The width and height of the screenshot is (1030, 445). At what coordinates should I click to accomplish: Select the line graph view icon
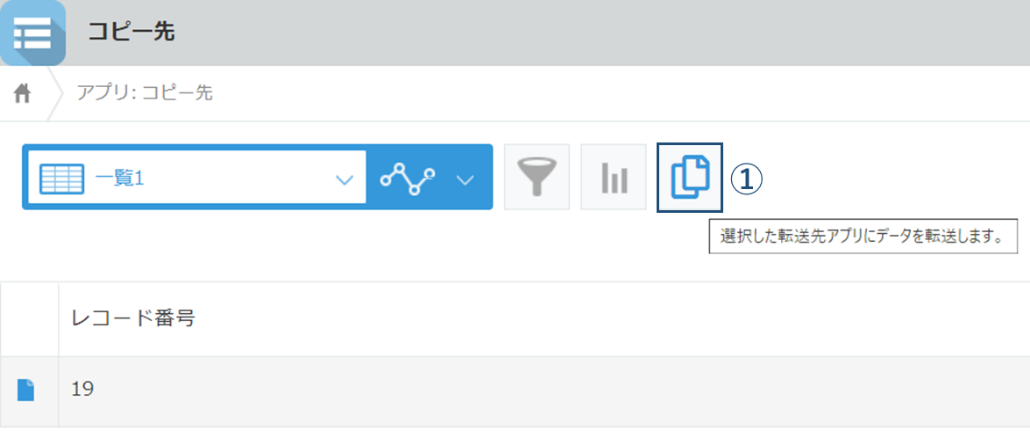408,178
